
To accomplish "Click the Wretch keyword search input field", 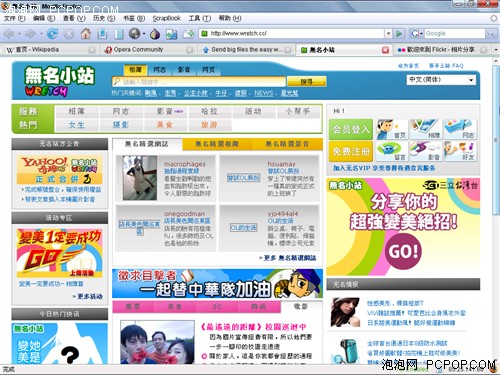I will click(199, 82).
